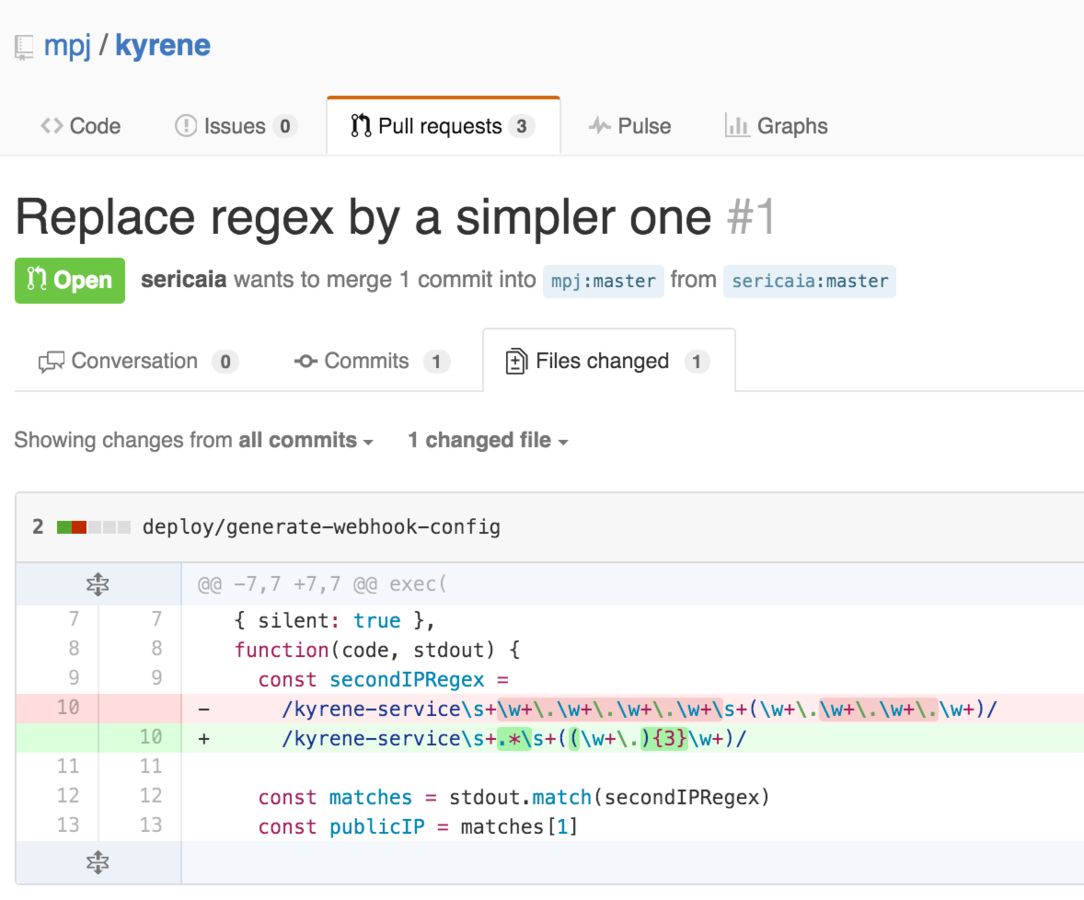Open file deploy/generate-webhook-config

pos(321,527)
